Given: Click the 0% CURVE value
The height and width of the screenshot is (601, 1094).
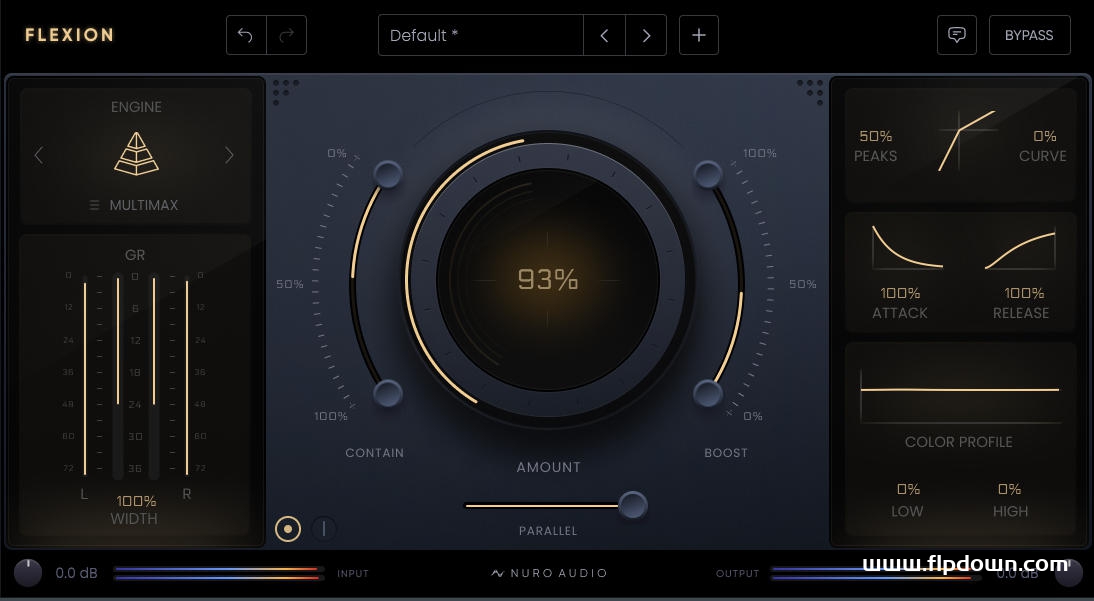Looking at the screenshot, I should tap(1044, 136).
